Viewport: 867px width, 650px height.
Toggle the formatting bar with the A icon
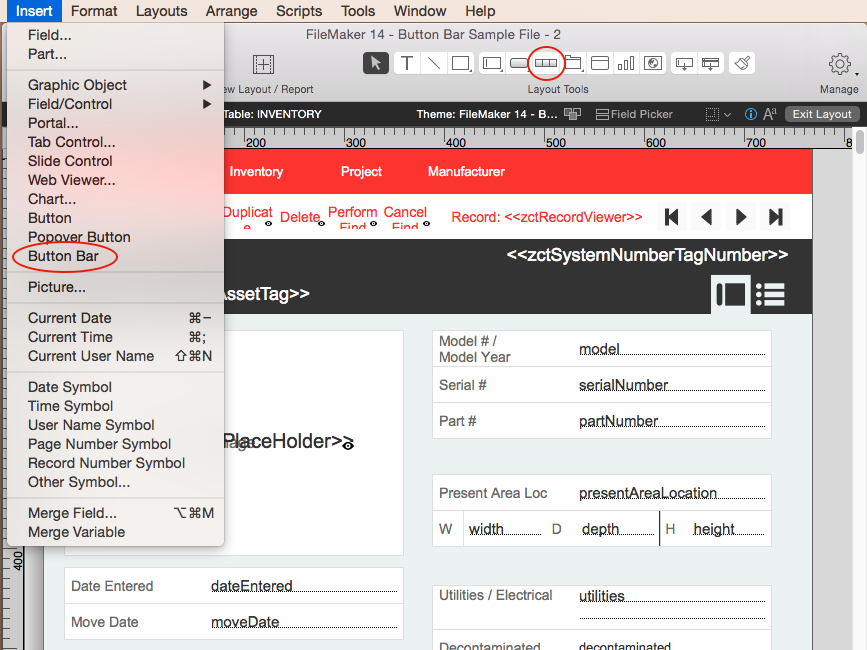(769, 113)
